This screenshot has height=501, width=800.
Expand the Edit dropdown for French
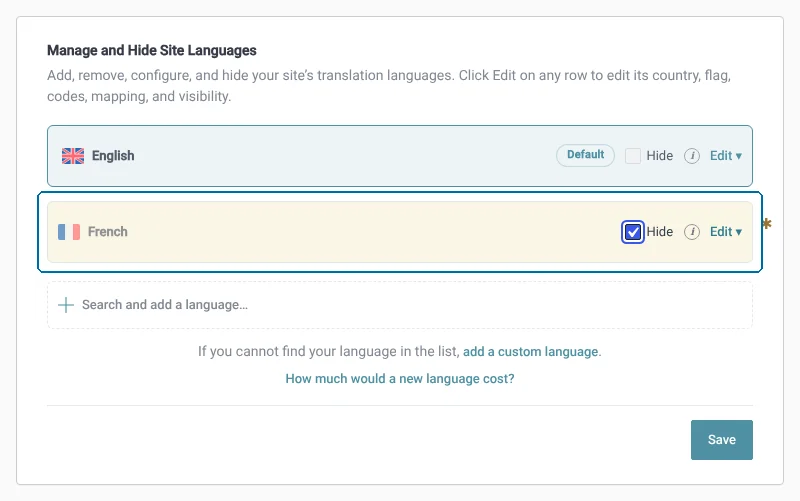click(726, 232)
